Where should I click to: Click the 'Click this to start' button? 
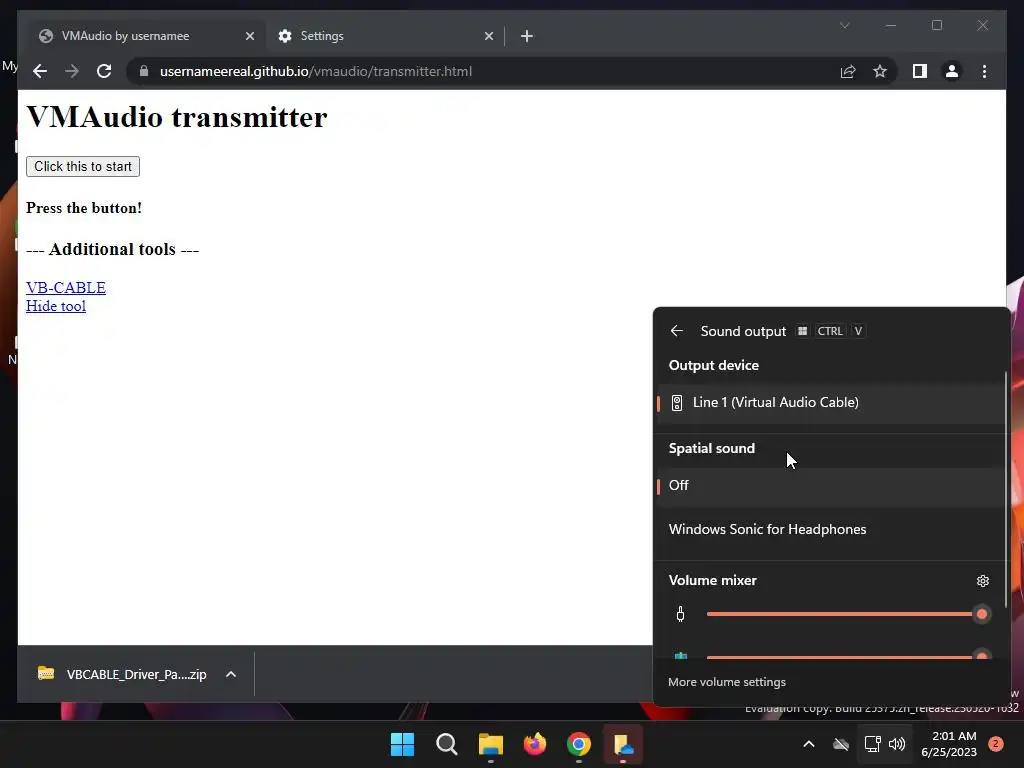coord(83,167)
